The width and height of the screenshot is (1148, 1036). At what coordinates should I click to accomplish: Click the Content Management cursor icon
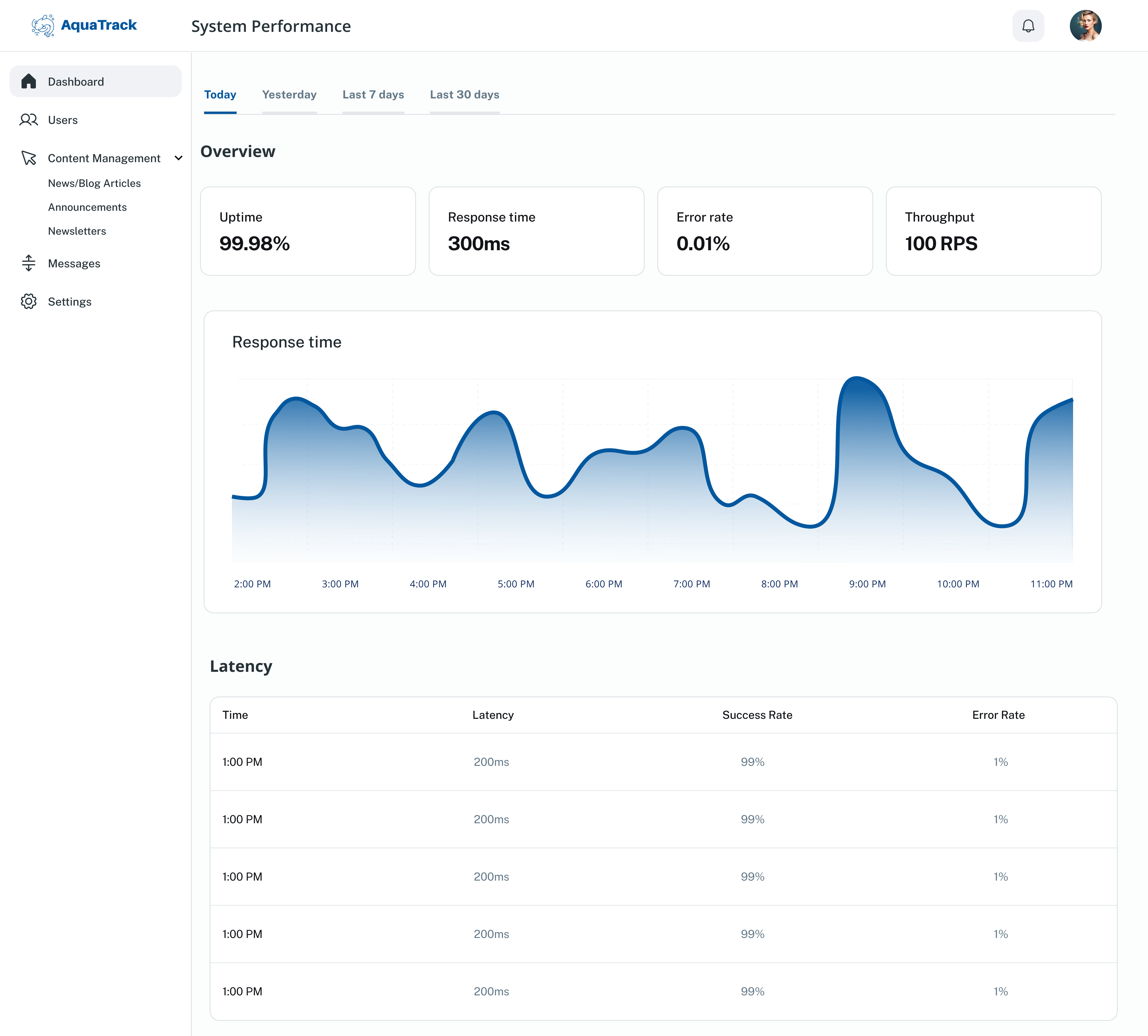tap(28, 158)
